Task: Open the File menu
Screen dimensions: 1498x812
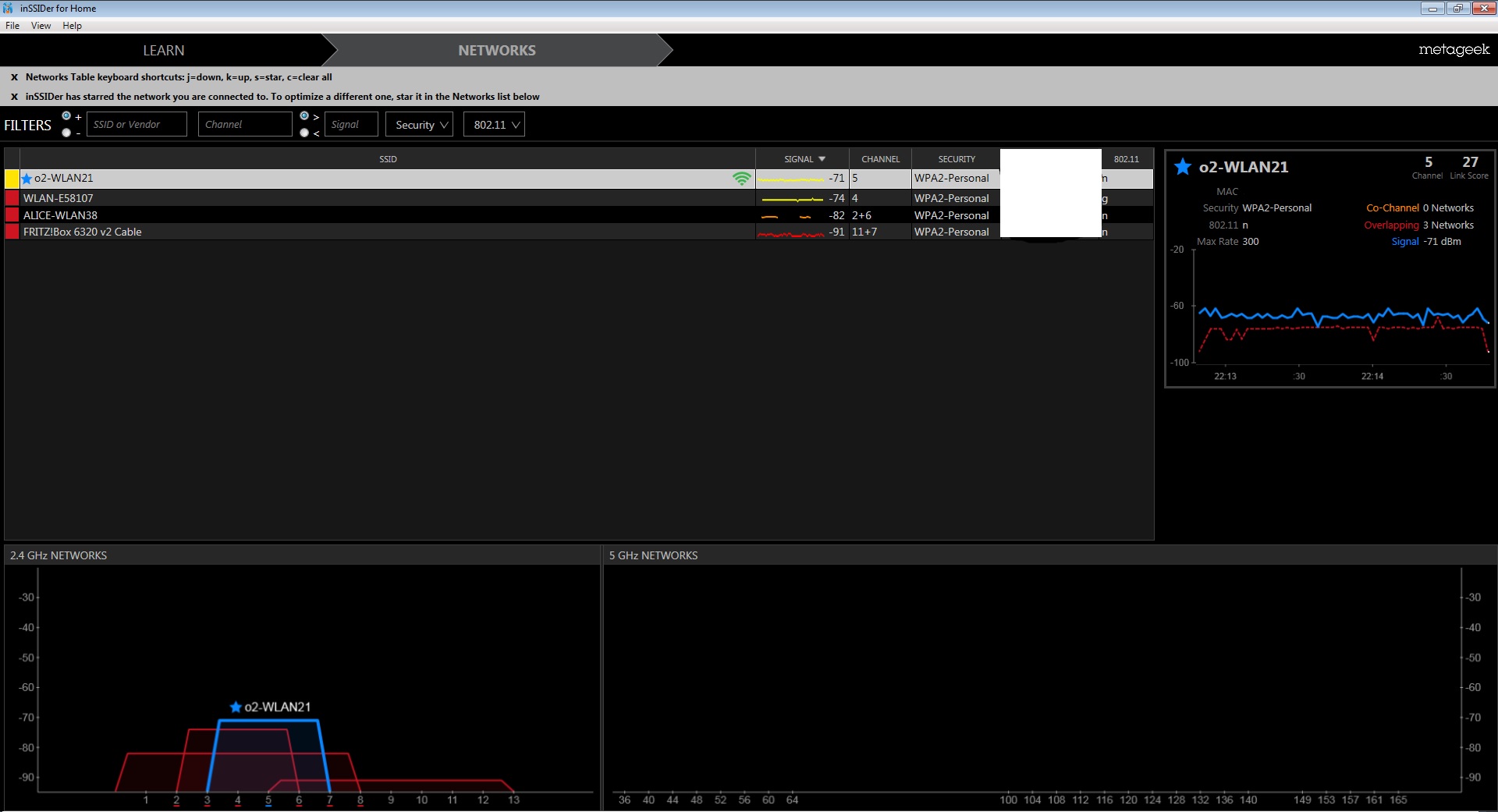Action: click(12, 26)
